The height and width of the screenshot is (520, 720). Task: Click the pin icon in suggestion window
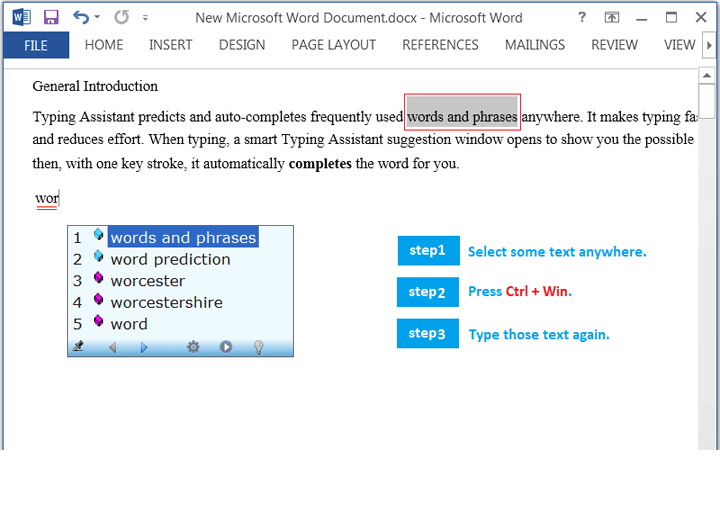click(x=78, y=346)
